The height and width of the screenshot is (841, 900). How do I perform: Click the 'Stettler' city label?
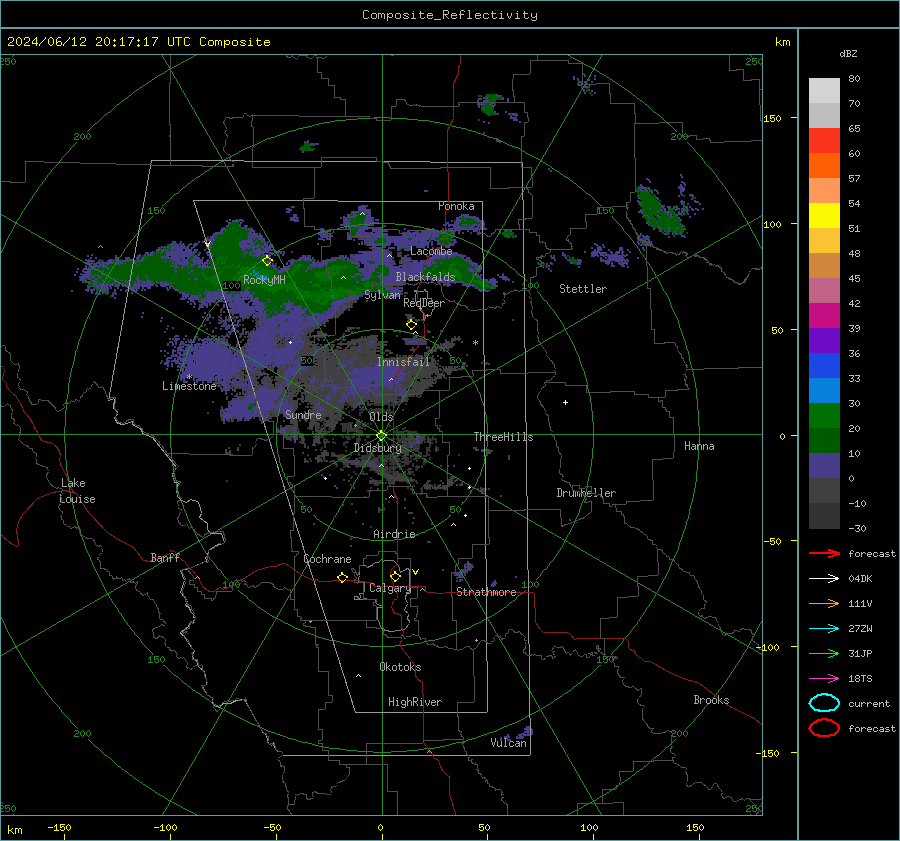pos(583,289)
